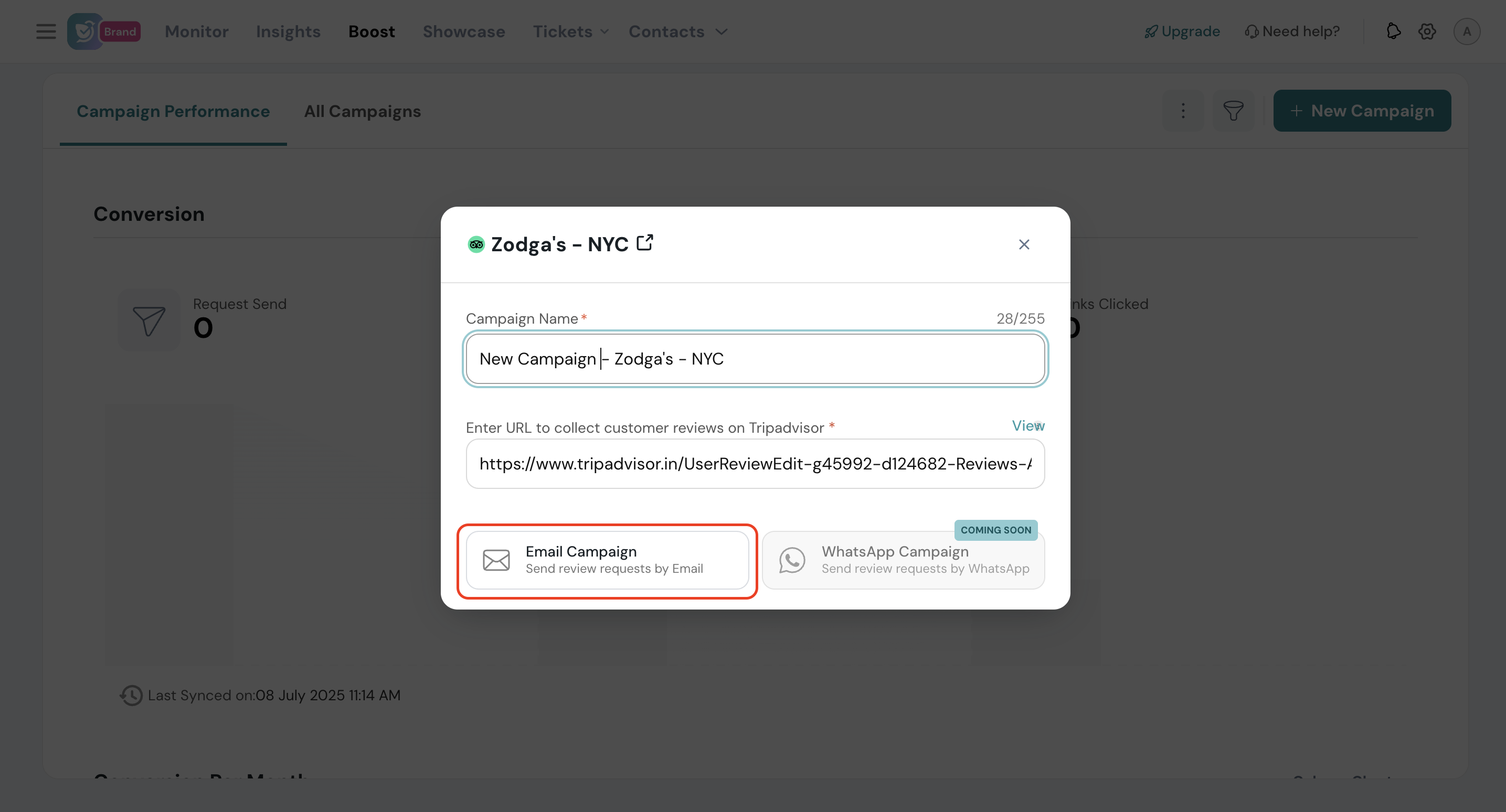Open the three-dot more options menu
This screenshot has width=1506, height=812.
click(x=1183, y=111)
